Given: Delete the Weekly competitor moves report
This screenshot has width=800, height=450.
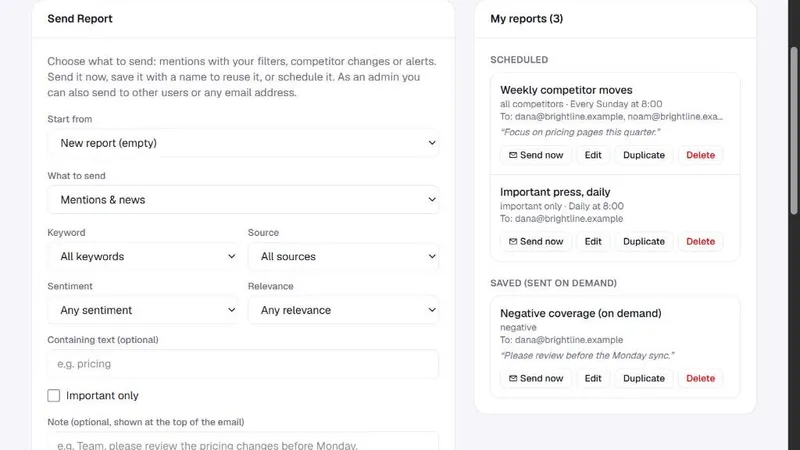Looking at the screenshot, I should [701, 155].
